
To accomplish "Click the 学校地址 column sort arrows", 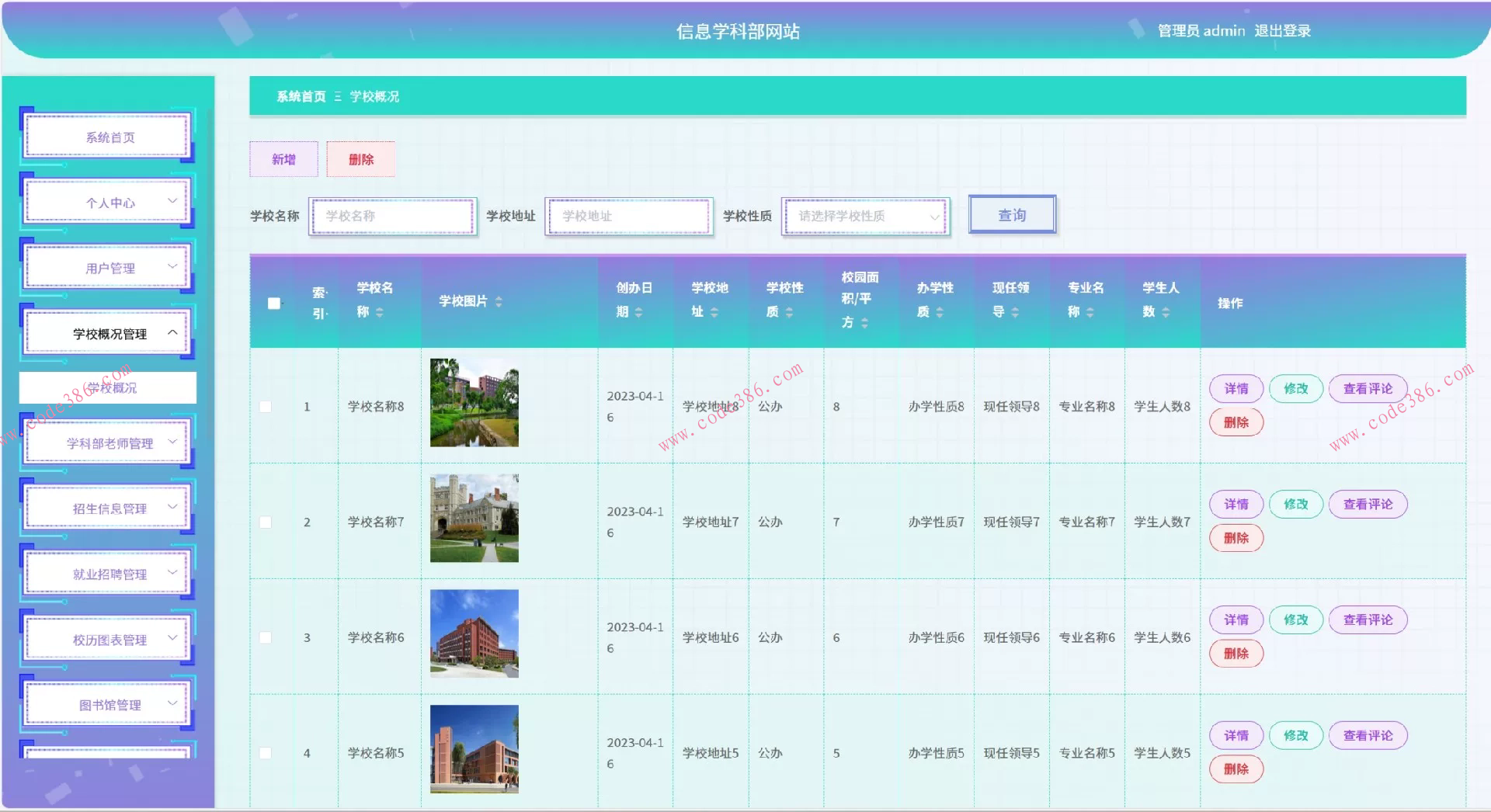I will click(714, 312).
